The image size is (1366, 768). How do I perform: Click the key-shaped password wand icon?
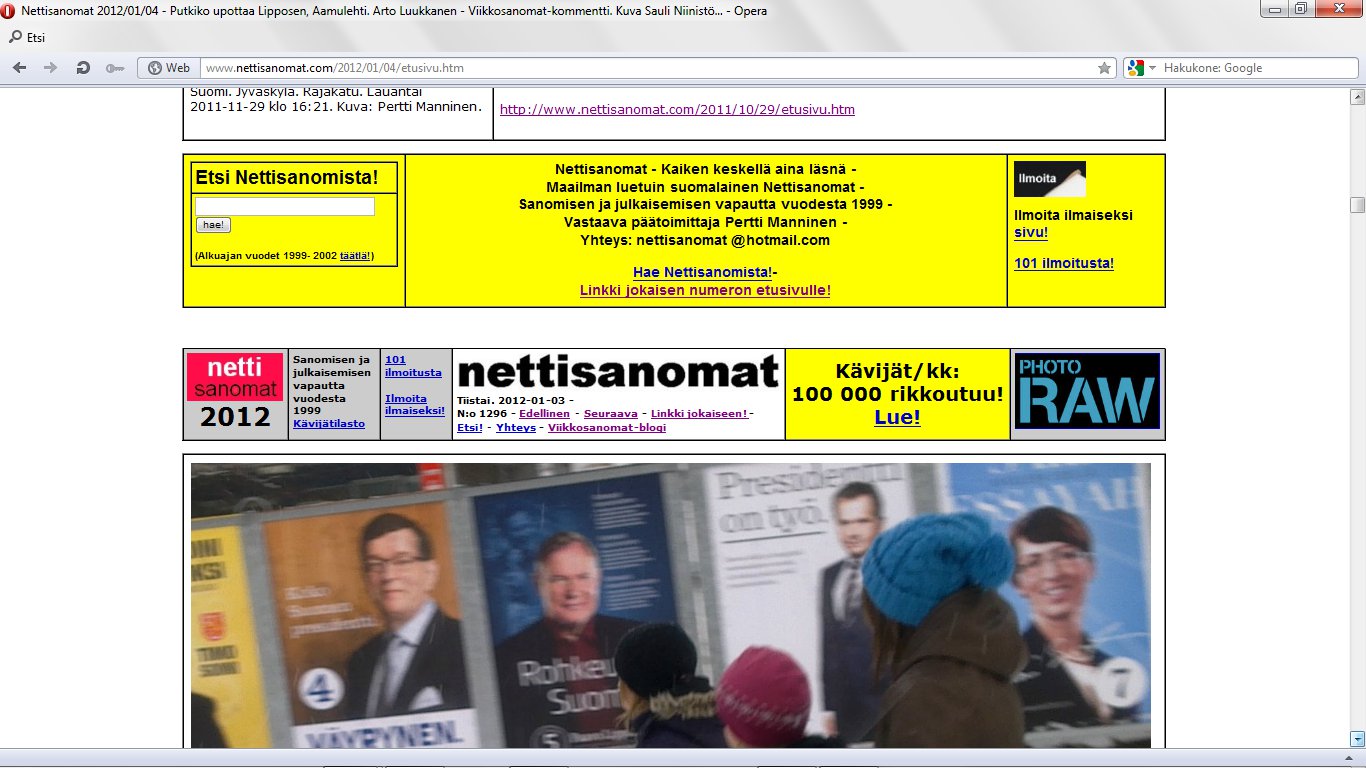click(x=114, y=68)
